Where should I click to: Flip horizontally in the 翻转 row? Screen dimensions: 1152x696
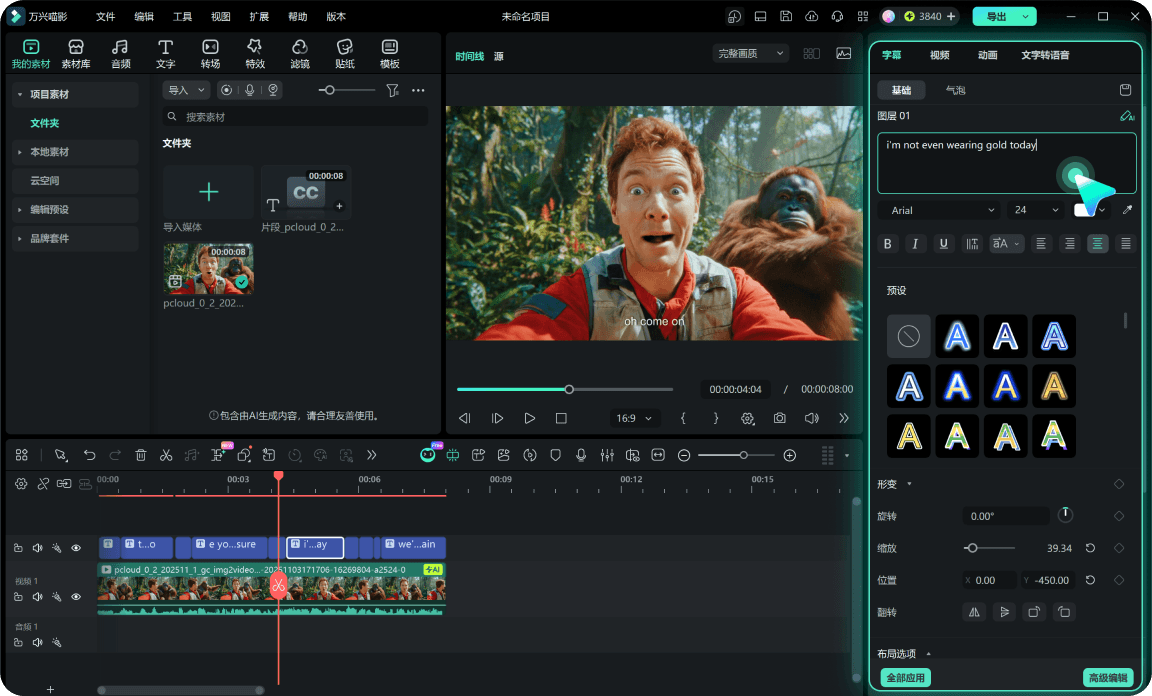[x=974, y=612]
